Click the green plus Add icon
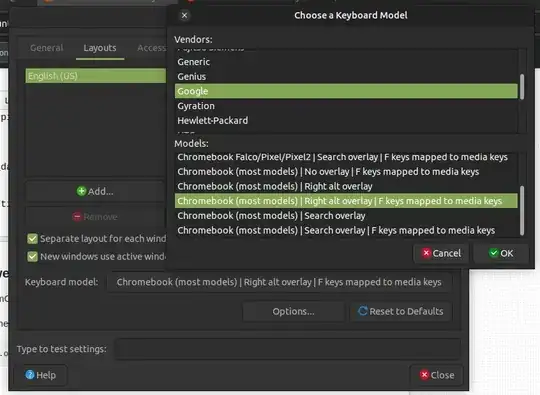 pos(81,191)
